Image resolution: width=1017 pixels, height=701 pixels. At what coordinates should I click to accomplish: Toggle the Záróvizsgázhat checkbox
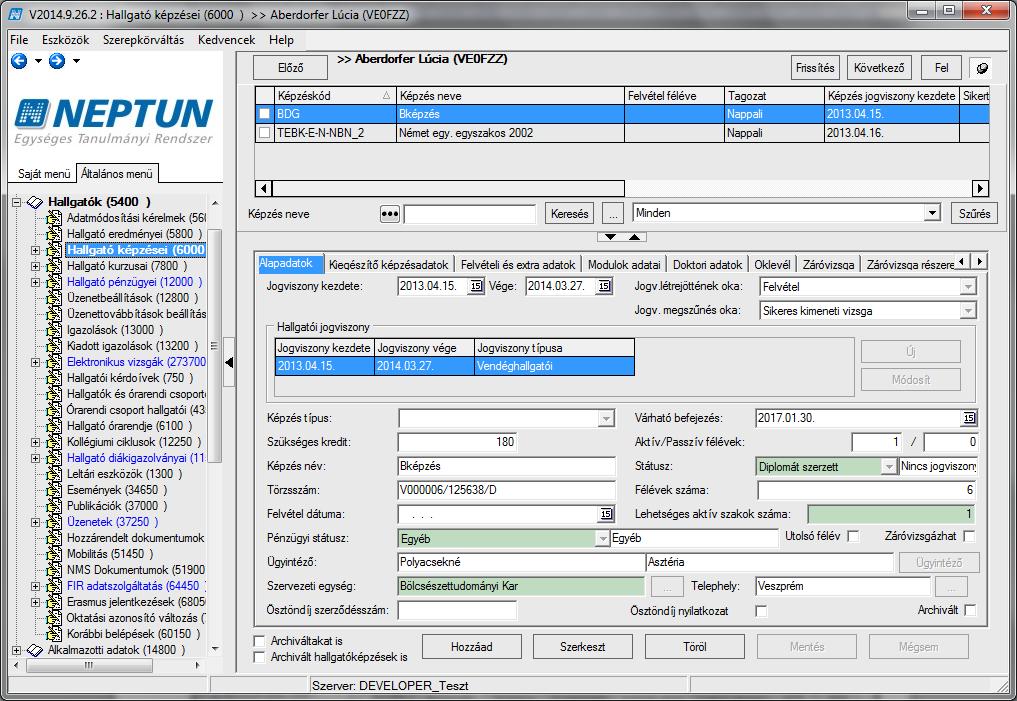tap(969, 536)
